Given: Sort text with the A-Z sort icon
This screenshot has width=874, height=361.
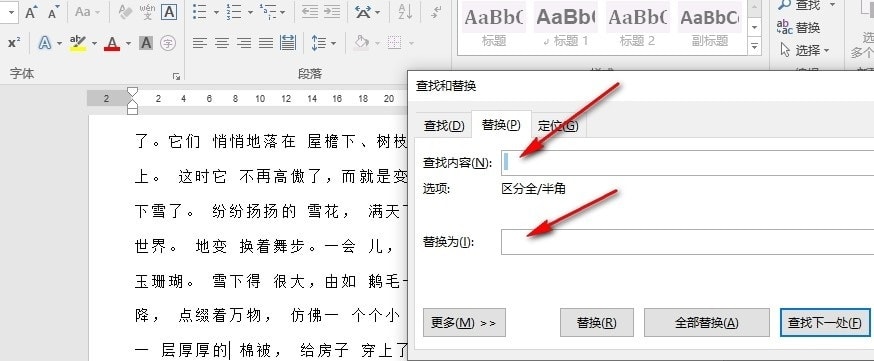Looking at the screenshot, I should [x=405, y=12].
